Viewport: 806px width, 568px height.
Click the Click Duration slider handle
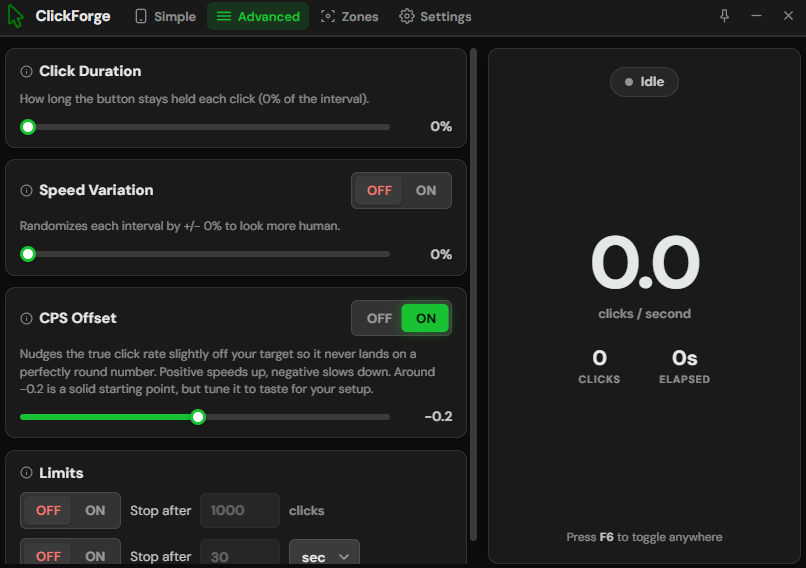[x=28, y=127]
